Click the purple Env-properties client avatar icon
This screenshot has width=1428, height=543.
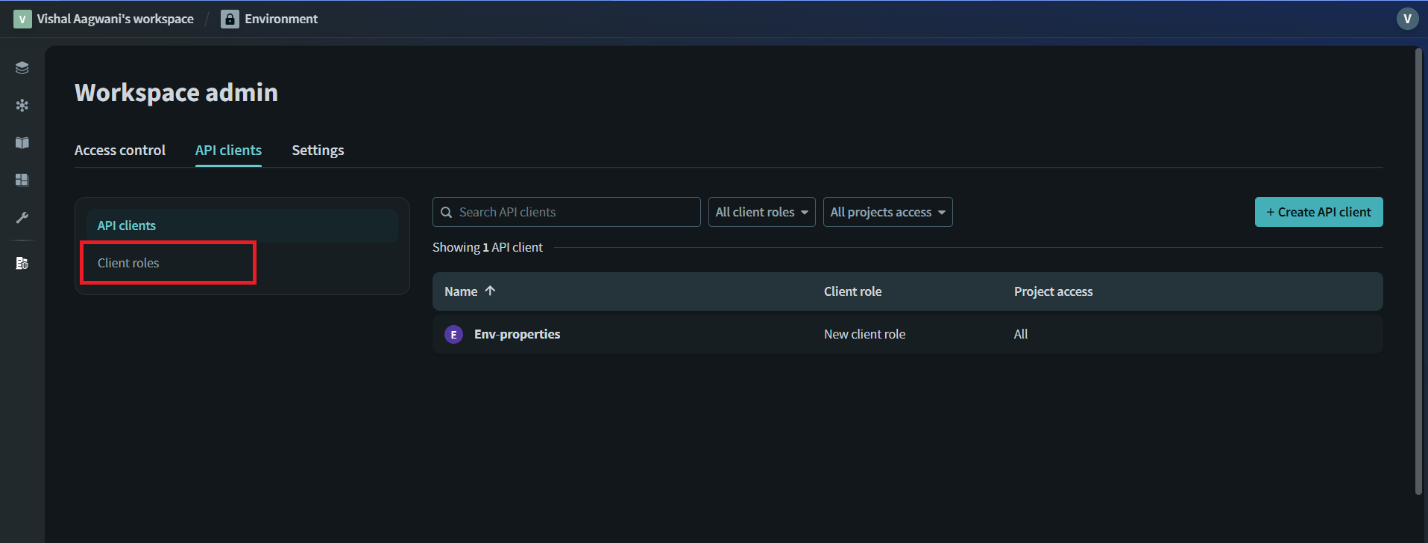pyautogui.click(x=453, y=335)
